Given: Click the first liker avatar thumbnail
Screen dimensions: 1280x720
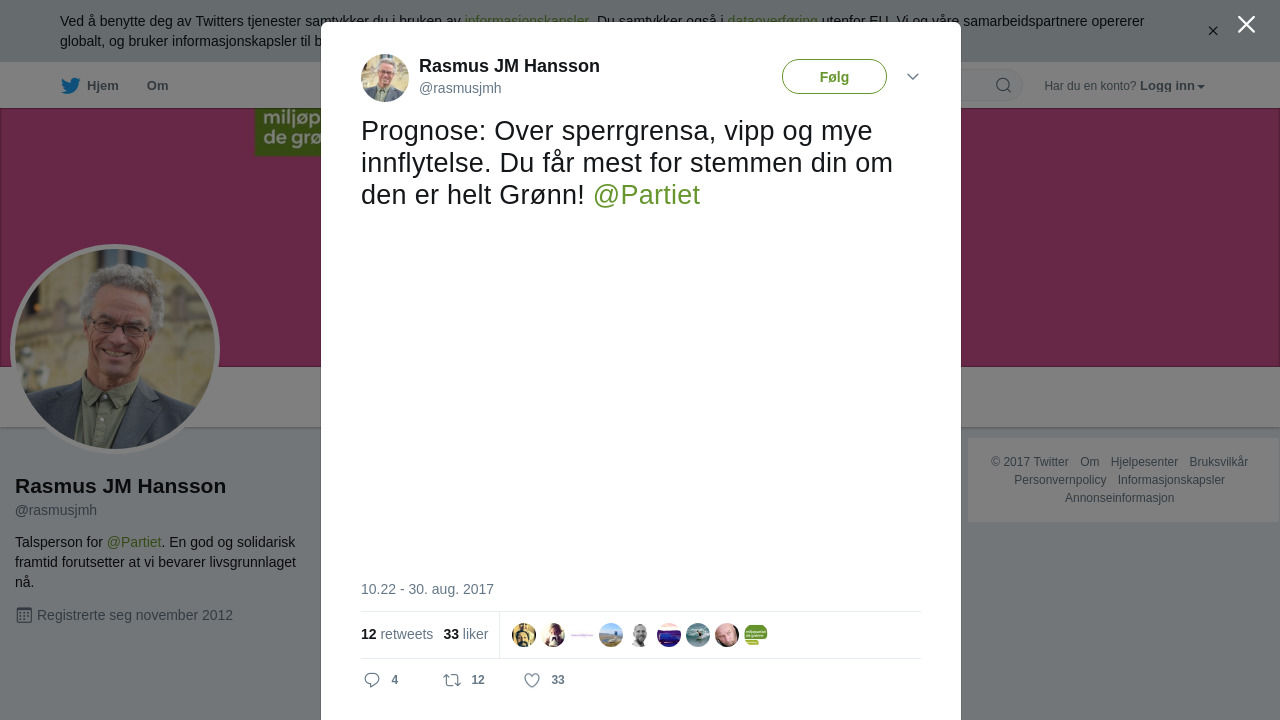Looking at the screenshot, I should click(524, 635).
